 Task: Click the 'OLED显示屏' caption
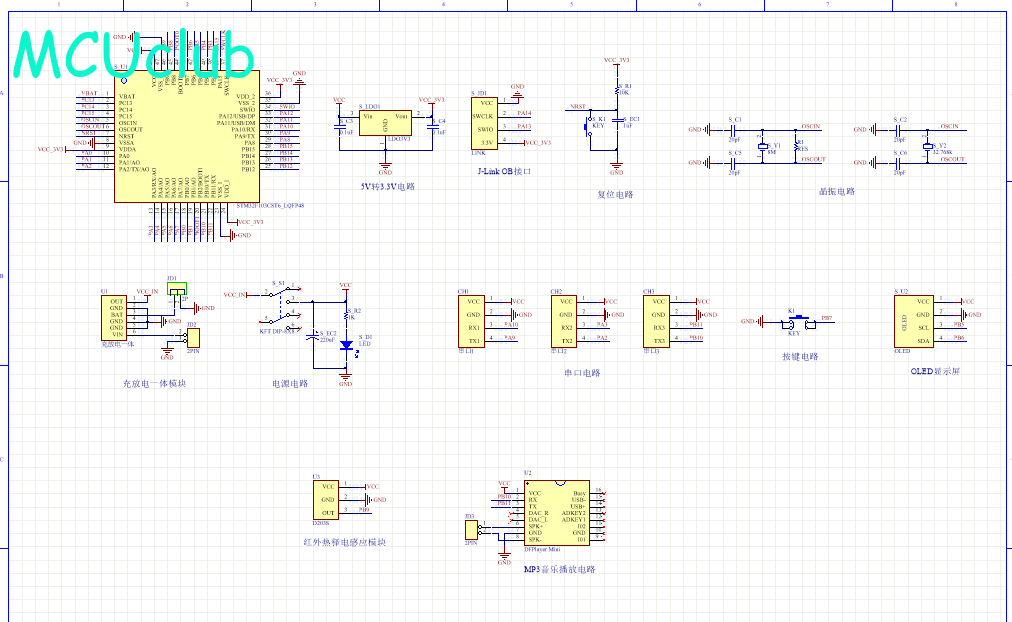point(935,372)
